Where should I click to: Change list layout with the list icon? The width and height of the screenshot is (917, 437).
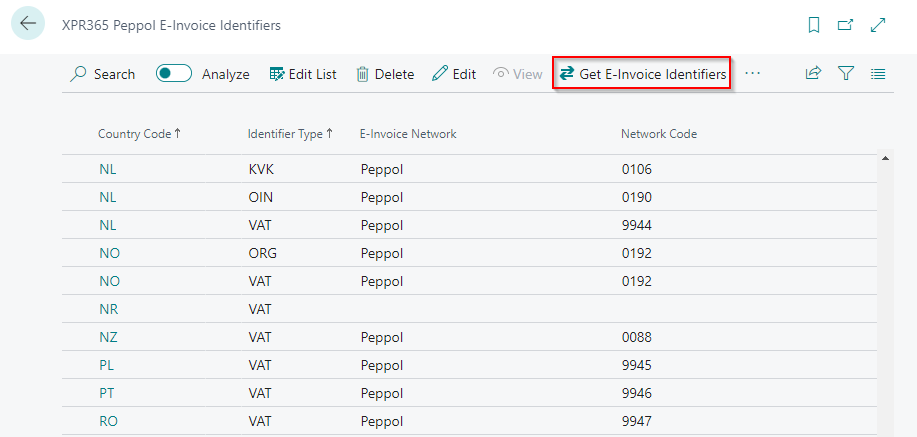click(878, 74)
